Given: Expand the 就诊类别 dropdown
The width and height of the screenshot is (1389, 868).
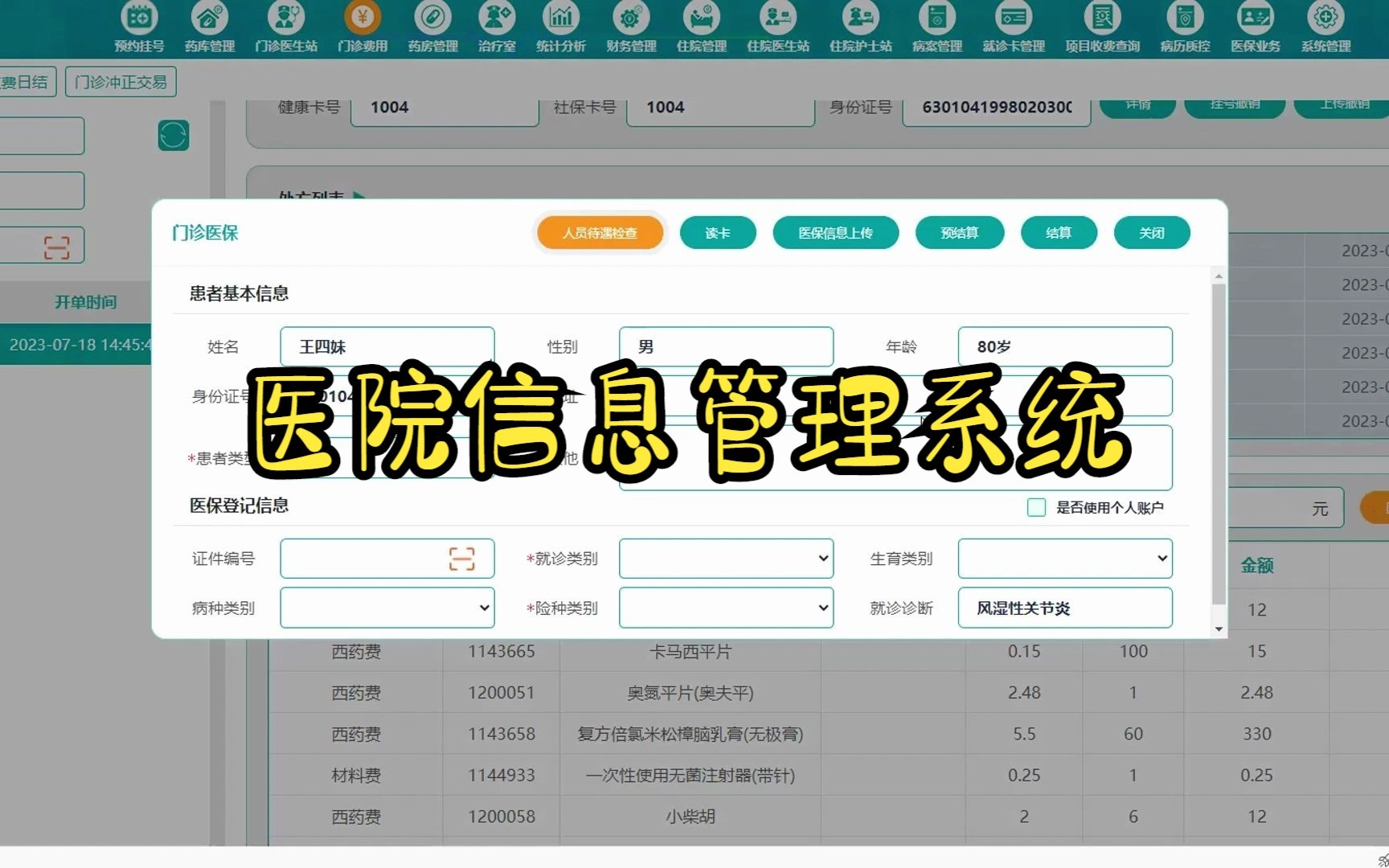Looking at the screenshot, I should click(x=726, y=559).
